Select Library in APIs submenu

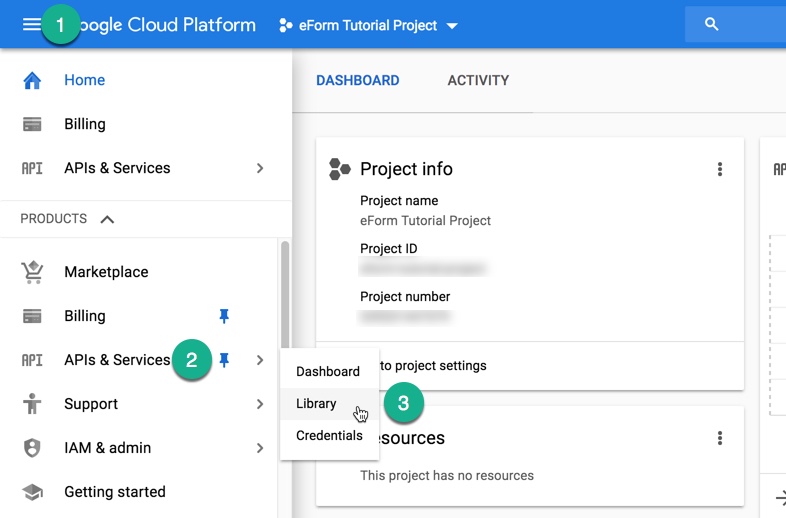[x=329, y=404]
